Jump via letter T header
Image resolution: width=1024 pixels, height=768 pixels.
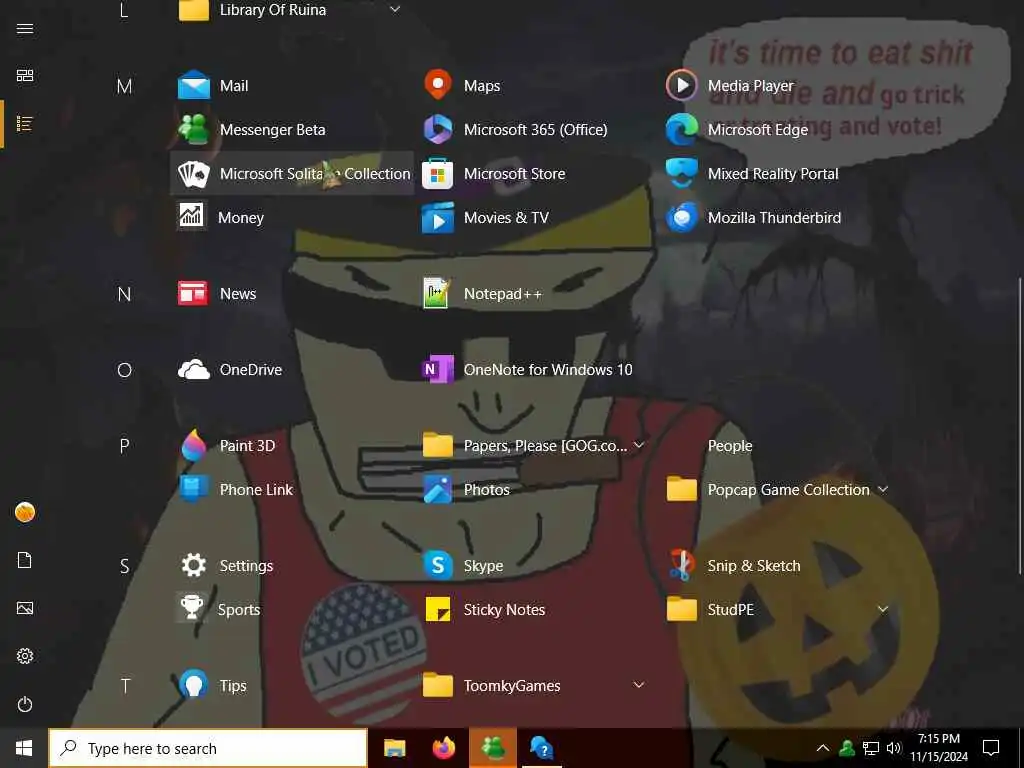124,686
